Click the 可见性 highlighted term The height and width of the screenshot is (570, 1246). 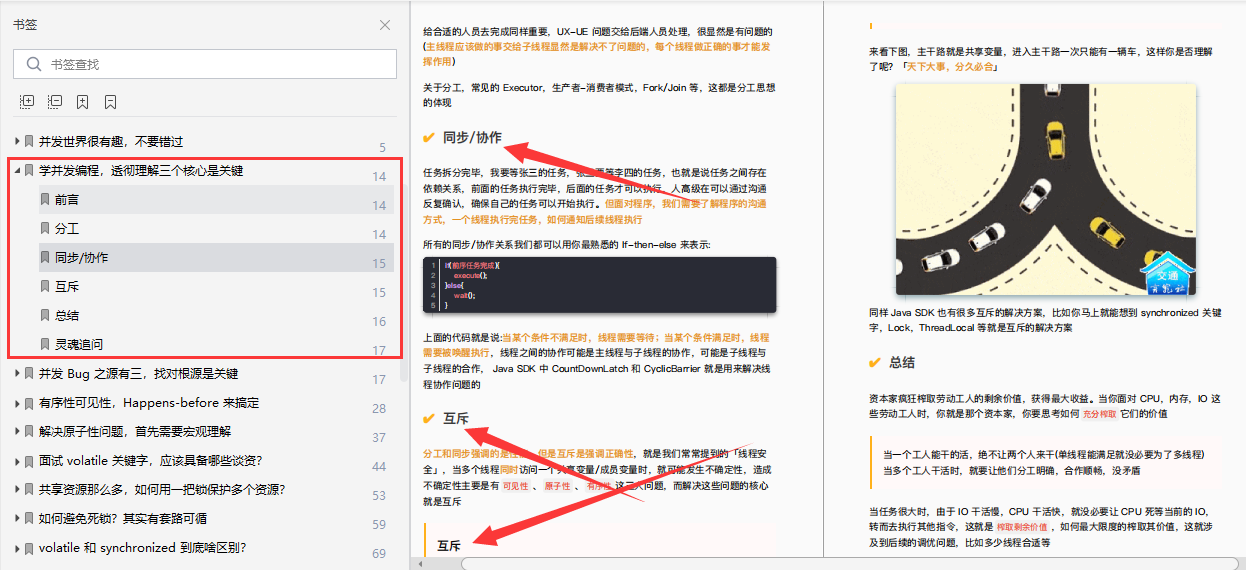coord(515,486)
